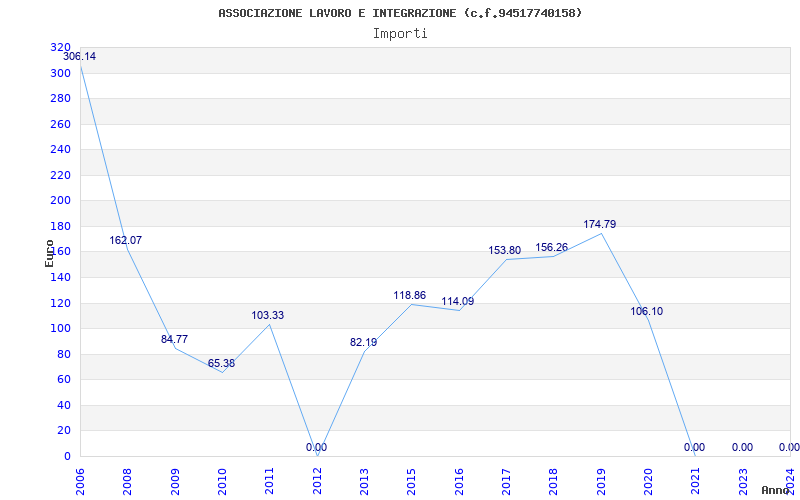Click the 153.80 value label

tap(505, 251)
